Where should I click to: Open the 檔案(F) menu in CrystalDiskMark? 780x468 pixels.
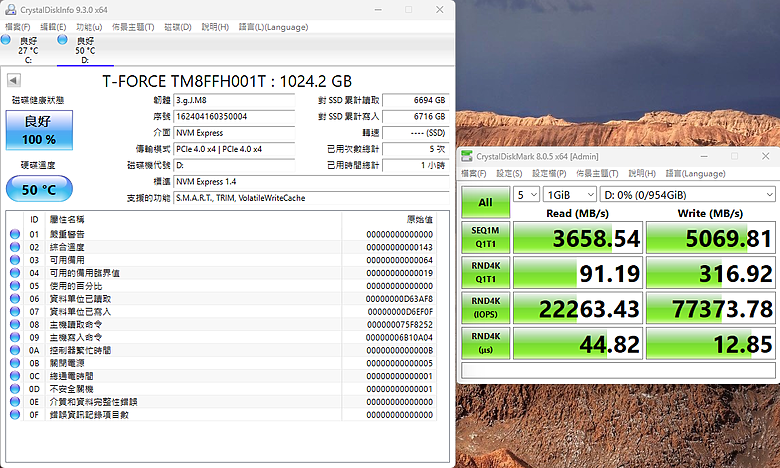pos(474,174)
